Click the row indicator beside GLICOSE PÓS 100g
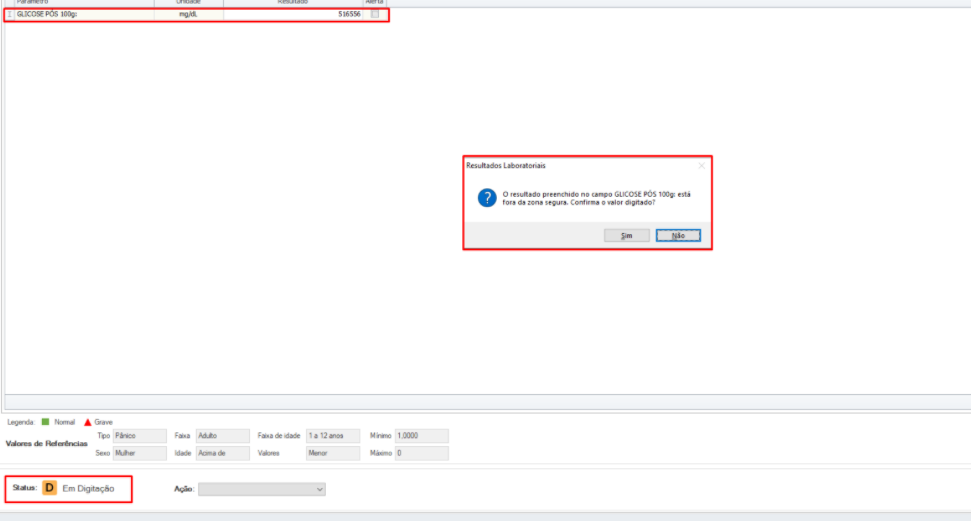The height and width of the screenshot is (521, 971). [x=9, y=14]
